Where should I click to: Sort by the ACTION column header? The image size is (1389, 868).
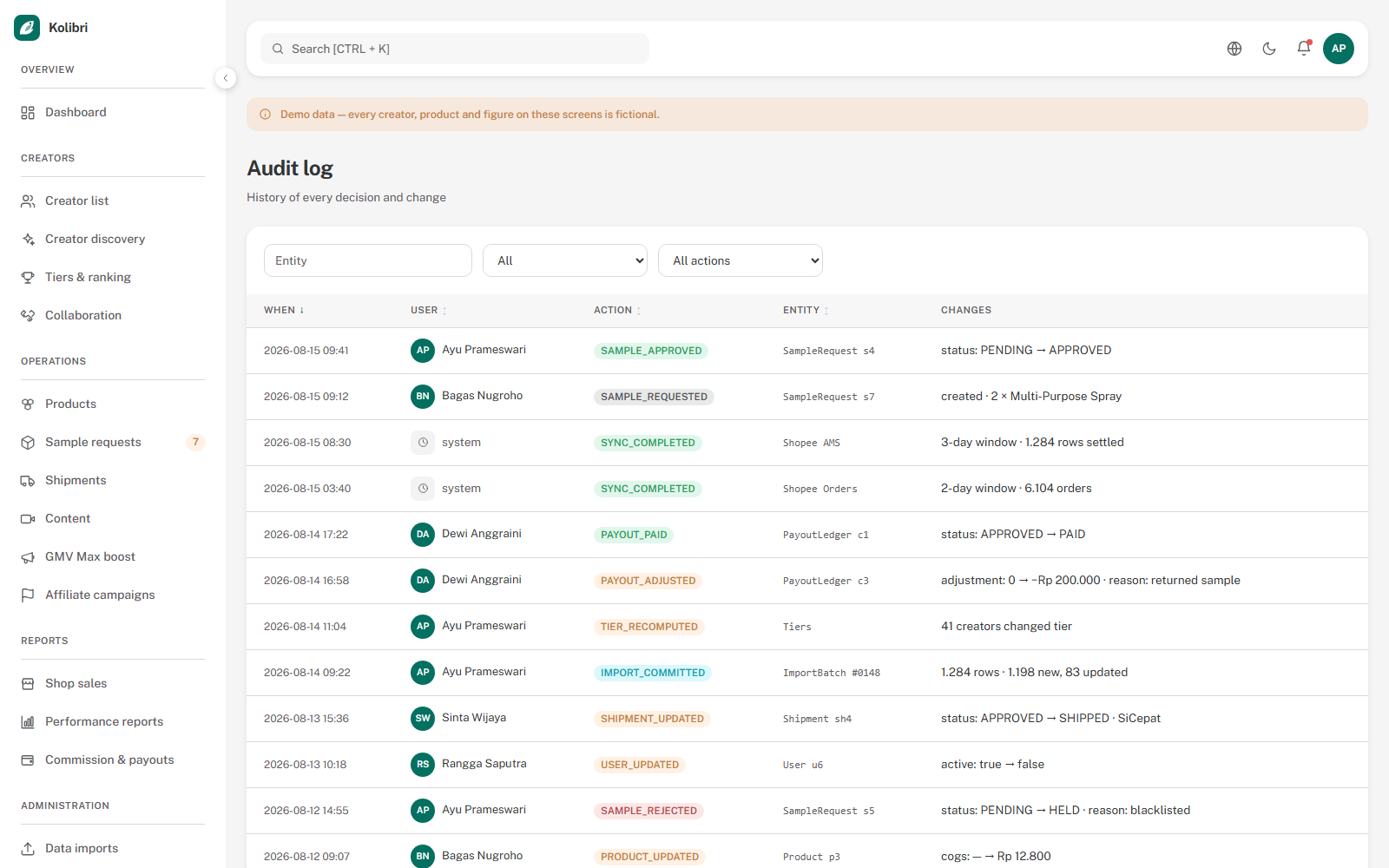617,310
